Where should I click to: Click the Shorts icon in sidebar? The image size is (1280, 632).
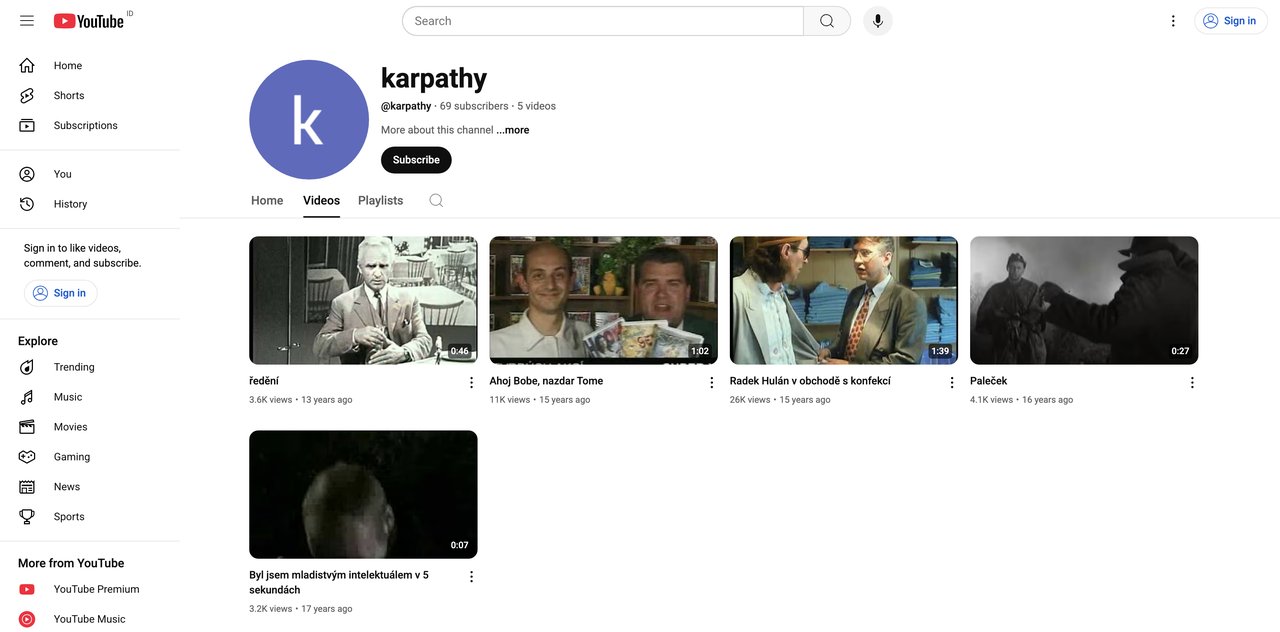coord(27,96)
